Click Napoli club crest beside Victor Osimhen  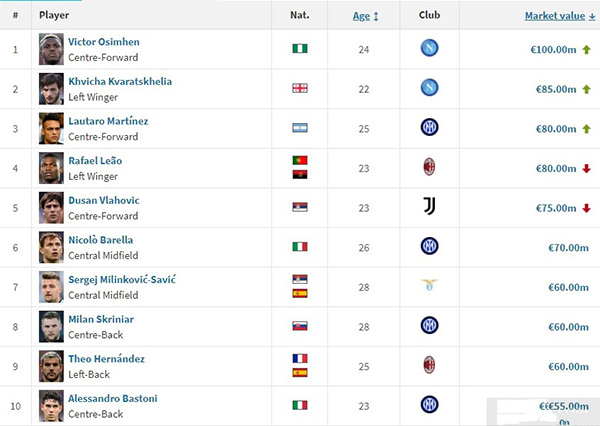pyautogui.click(x=429, y=49)
